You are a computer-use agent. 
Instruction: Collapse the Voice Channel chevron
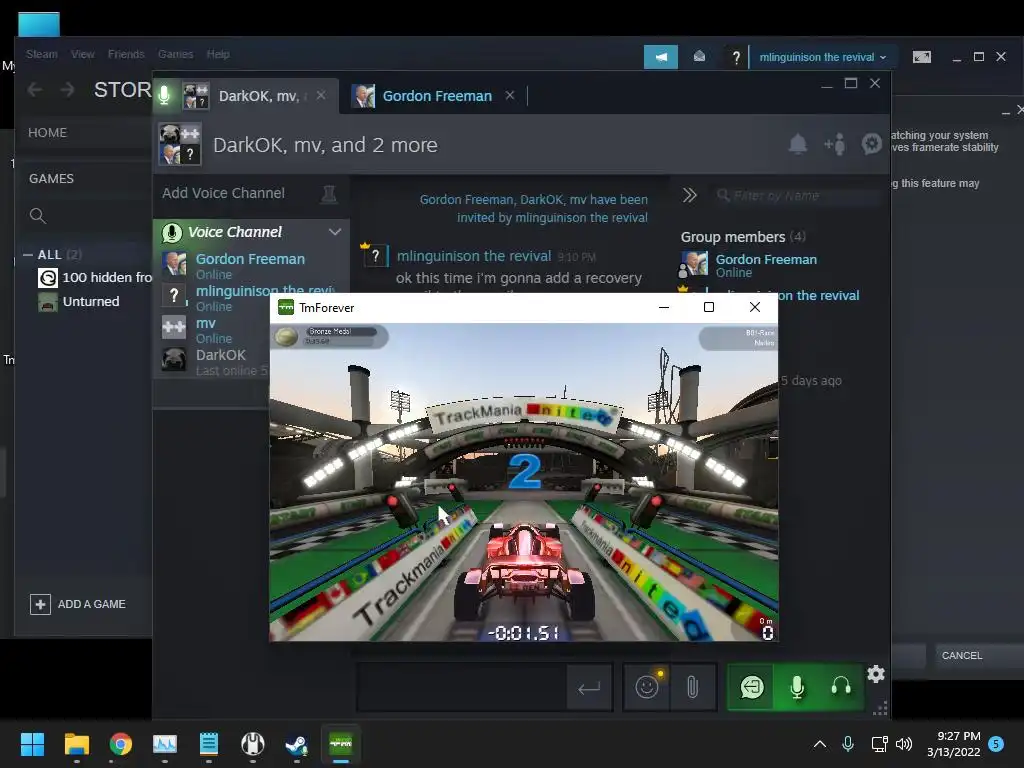pyautogui.click(x=334, y=232)
